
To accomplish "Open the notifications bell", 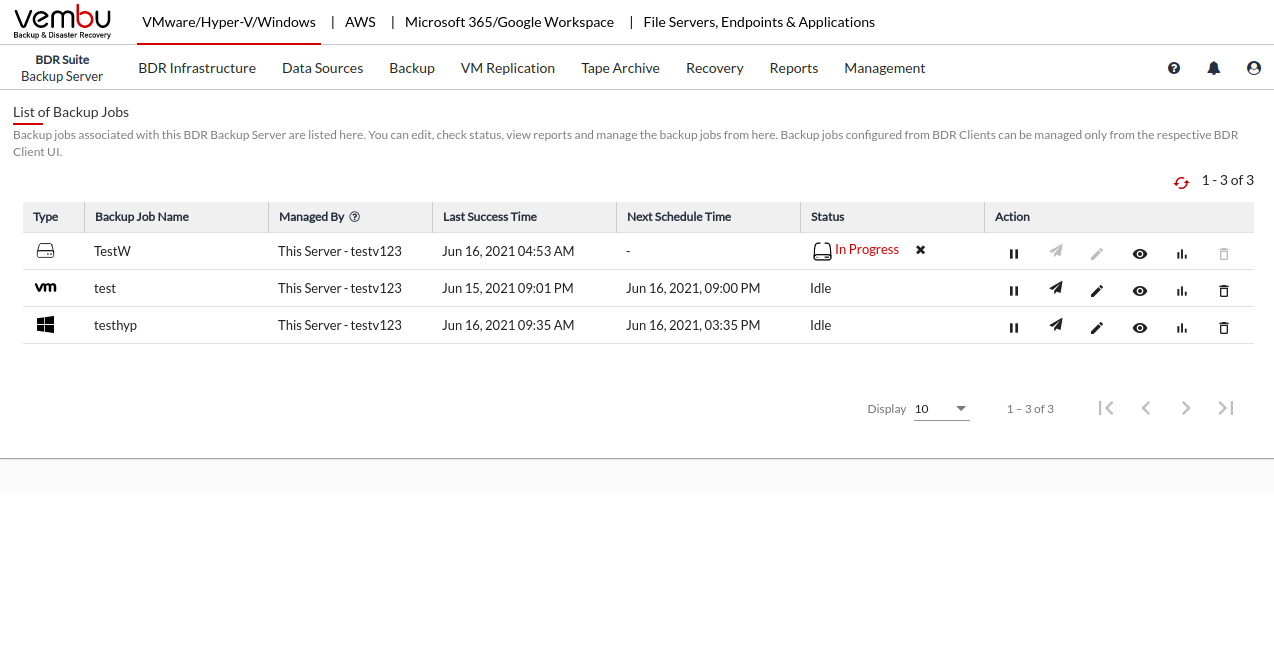I will point(1213,68).
